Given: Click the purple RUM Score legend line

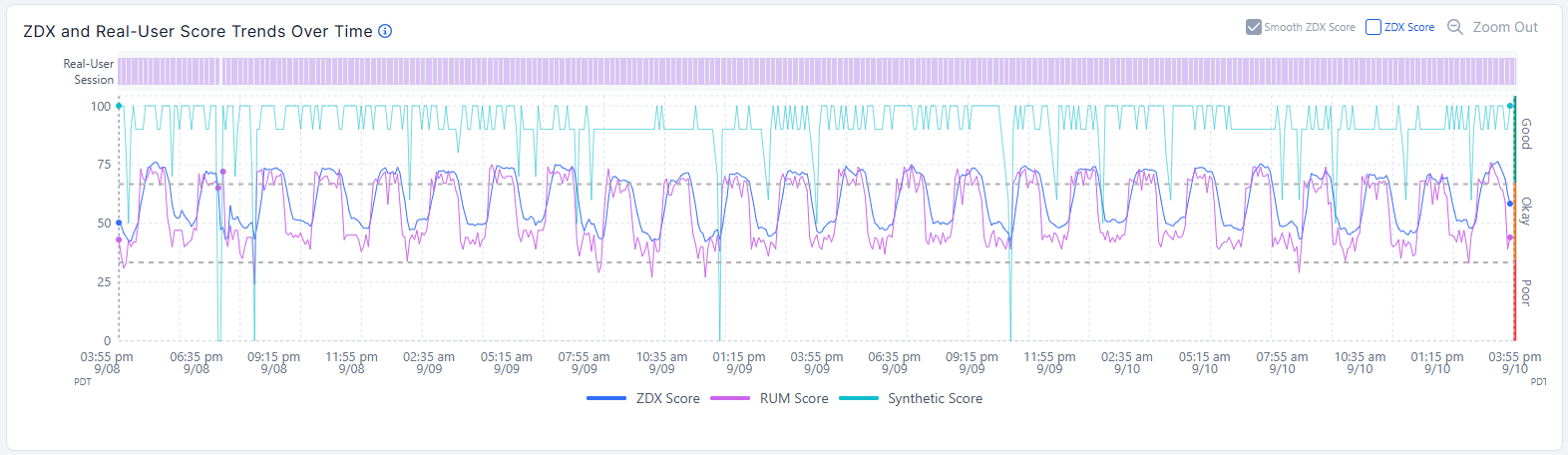Looking at the screenshot, I should pyautogui.click(x=730, y=398).
